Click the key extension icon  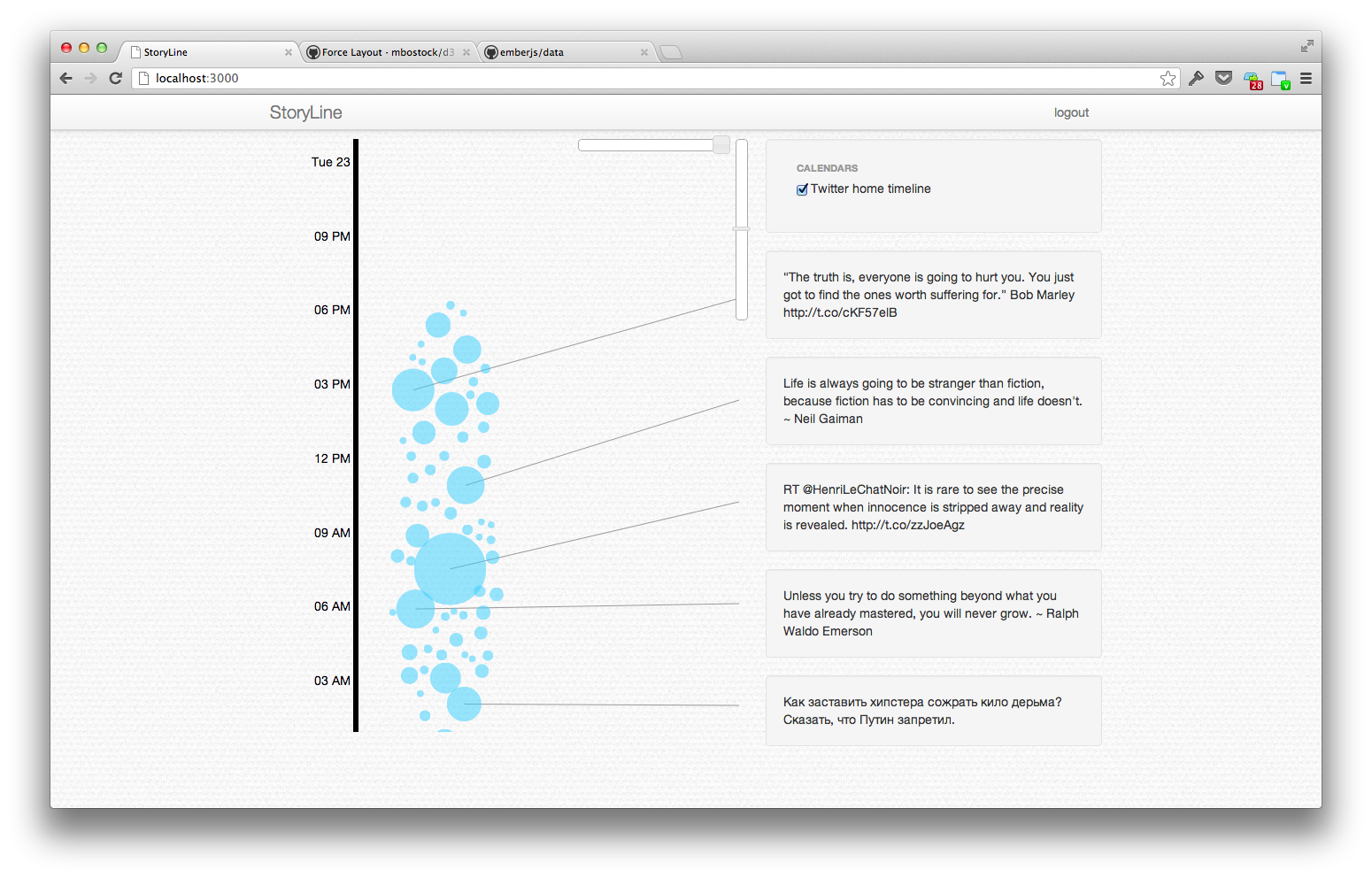(x=1196, y=79)
